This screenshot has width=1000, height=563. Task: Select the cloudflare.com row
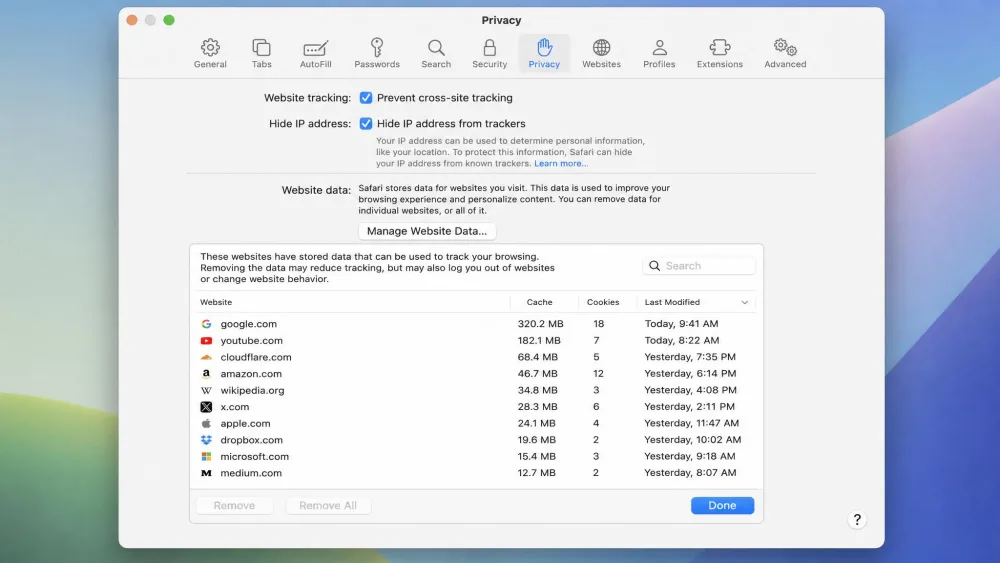(476, 357)
